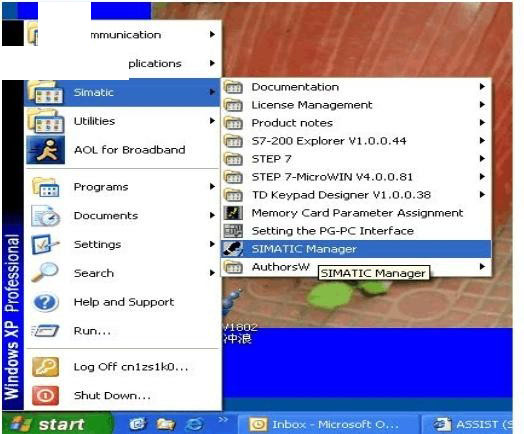Click the Documents icon
The height and width of the screenshot is (434, 524).
(x=46, y=216)
